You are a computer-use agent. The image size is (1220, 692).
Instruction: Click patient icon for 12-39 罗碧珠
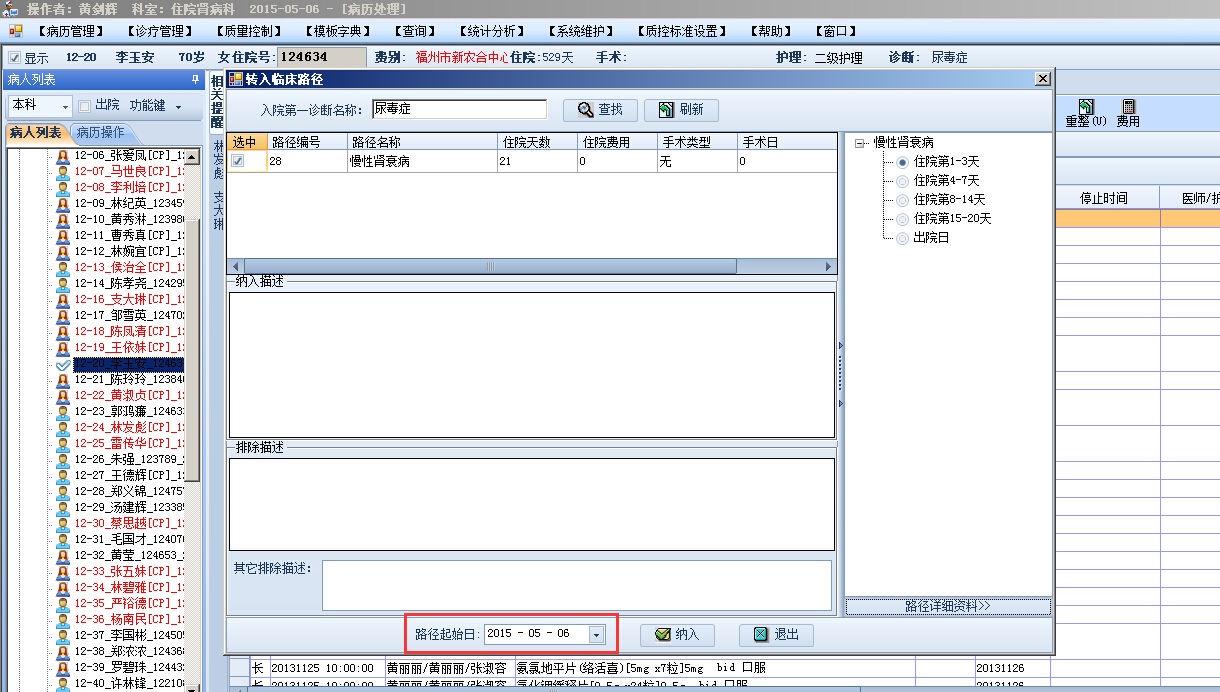pos(63,667)
